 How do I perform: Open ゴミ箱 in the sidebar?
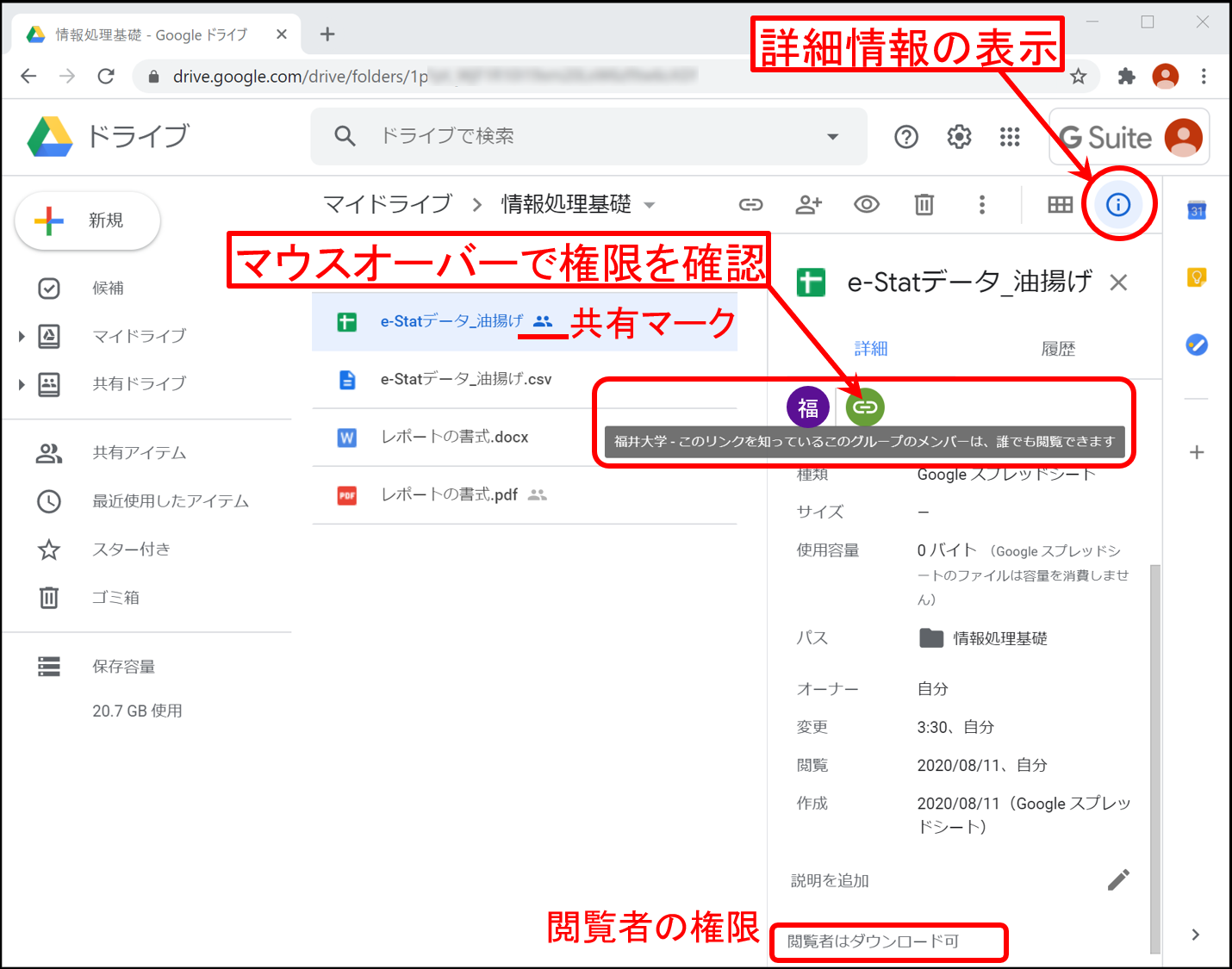tap(115, 598)
